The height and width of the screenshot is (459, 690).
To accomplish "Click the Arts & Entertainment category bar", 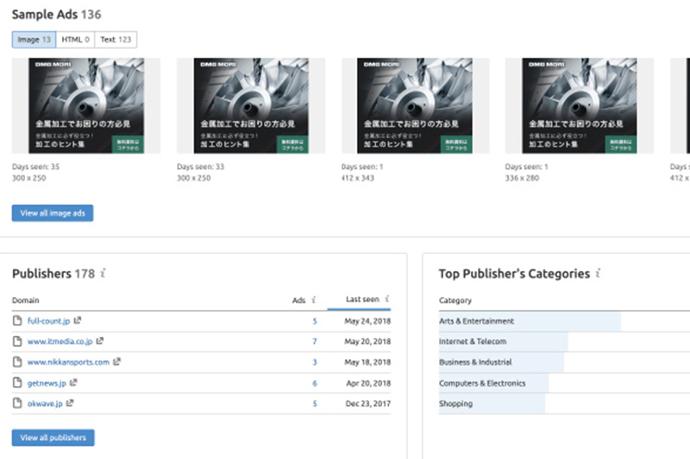I will point(529,321).
